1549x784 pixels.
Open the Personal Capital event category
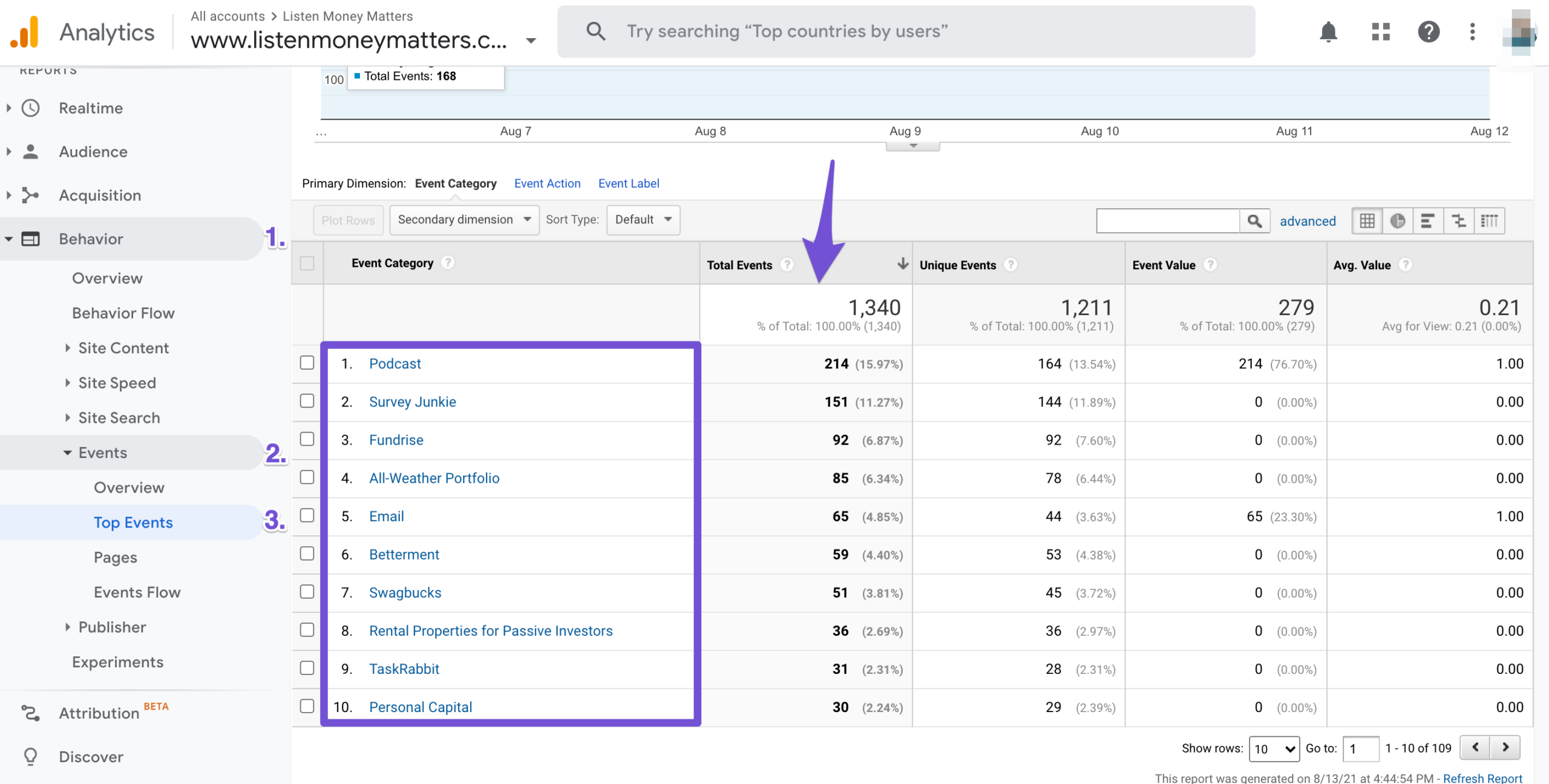[421, 707]
